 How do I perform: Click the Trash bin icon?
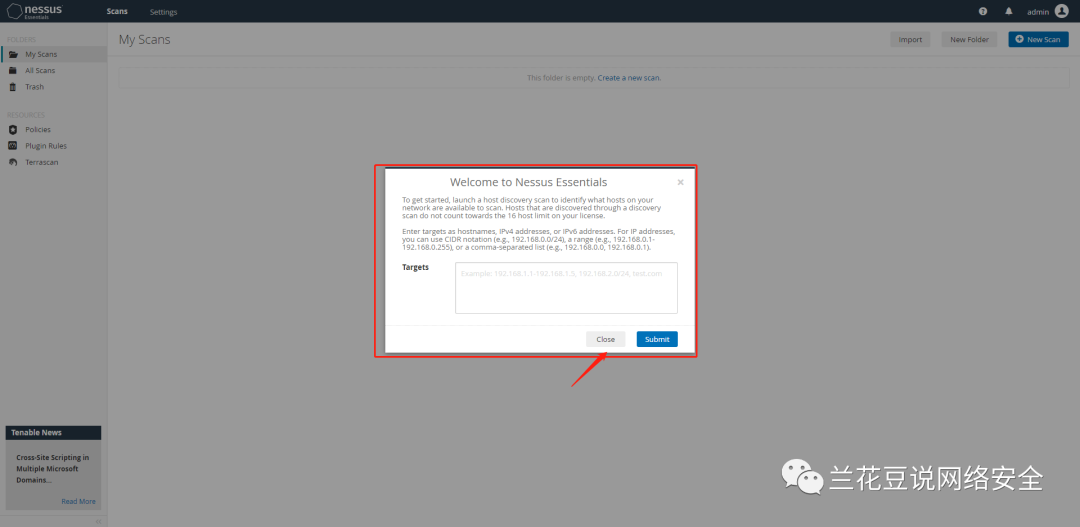click(x=12, y=87)
